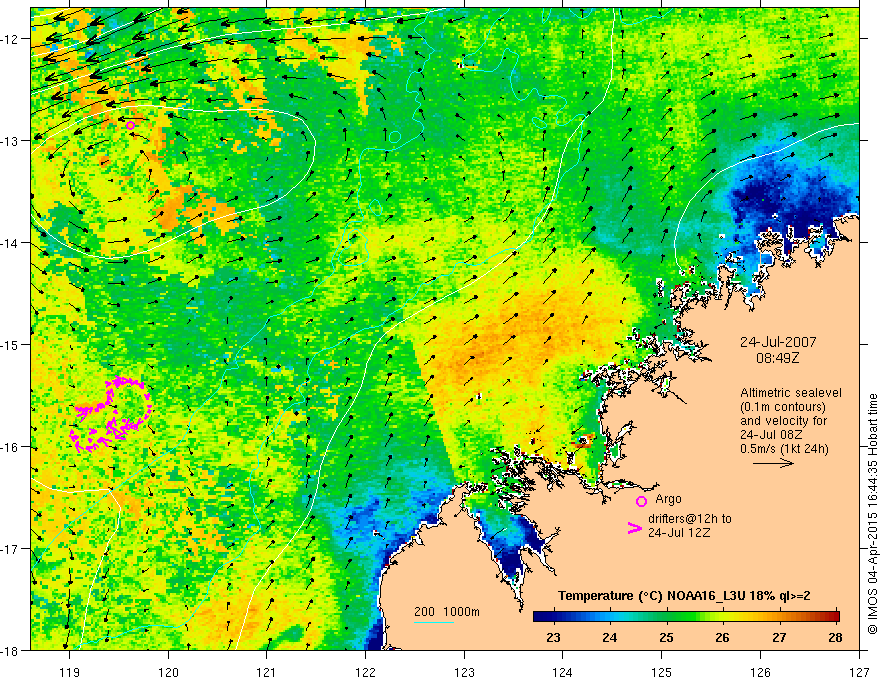This screenshot has width=880, height=680.
Task: Click the magenta Argo circle legend icon
Action: [641, 501]
